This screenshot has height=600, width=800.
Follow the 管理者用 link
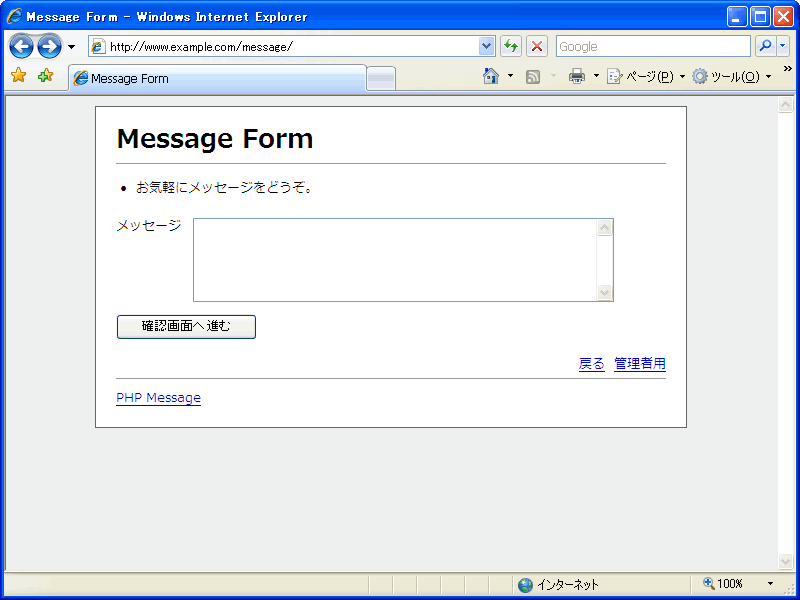tap(640, 364)
